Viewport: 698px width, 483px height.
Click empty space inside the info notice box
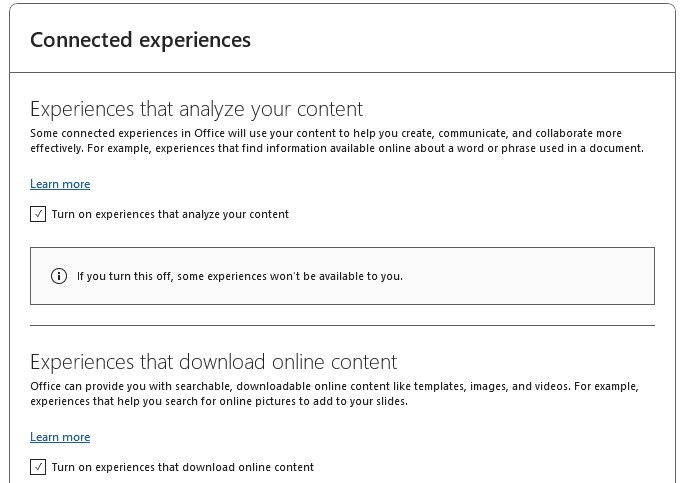(530, 276)
